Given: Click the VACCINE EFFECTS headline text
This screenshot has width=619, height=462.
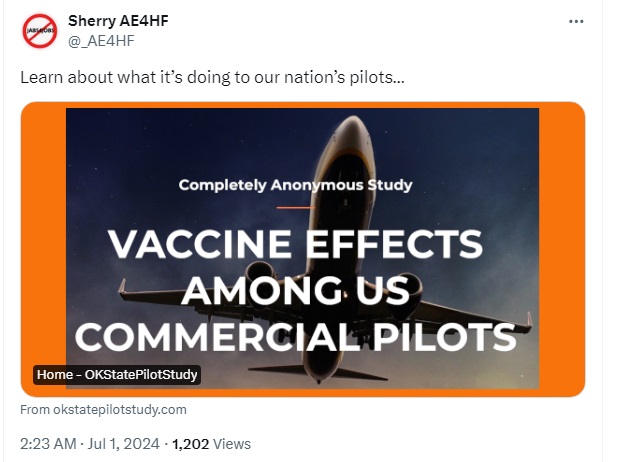Looking at the screenshot, I should click(x=295, y=244).
